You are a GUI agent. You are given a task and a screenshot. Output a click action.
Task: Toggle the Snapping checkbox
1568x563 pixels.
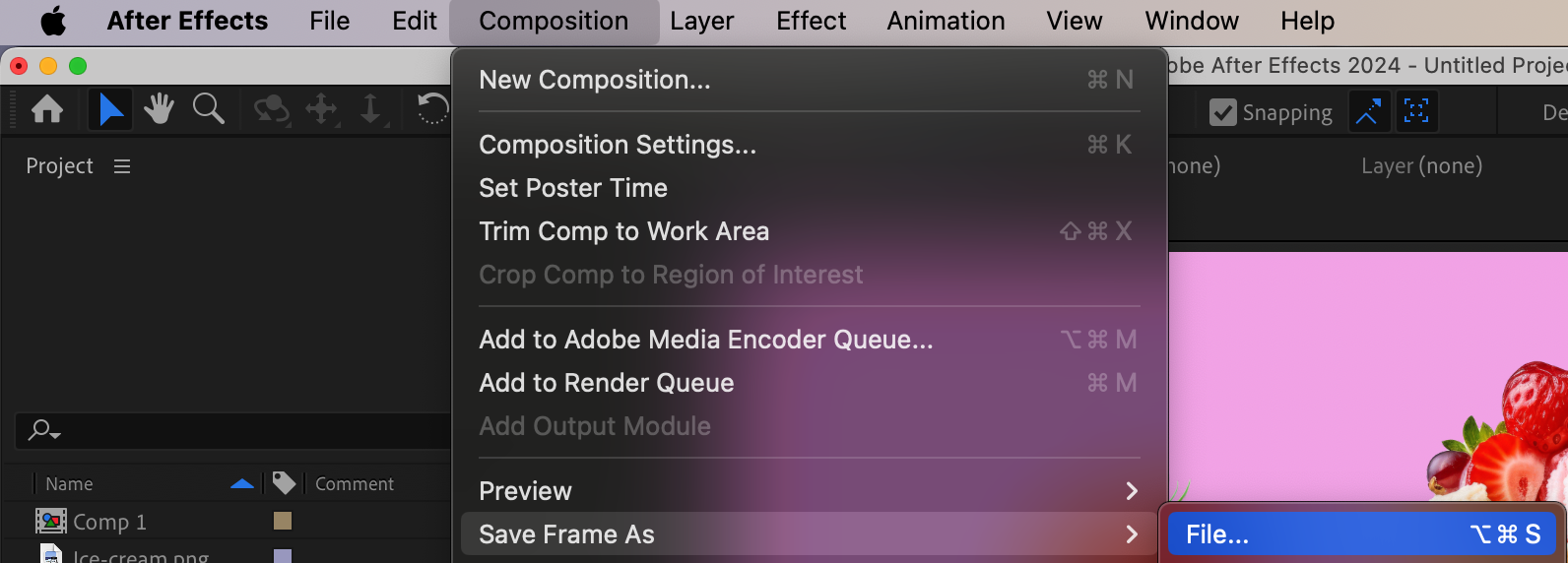tap(1223, 113)
